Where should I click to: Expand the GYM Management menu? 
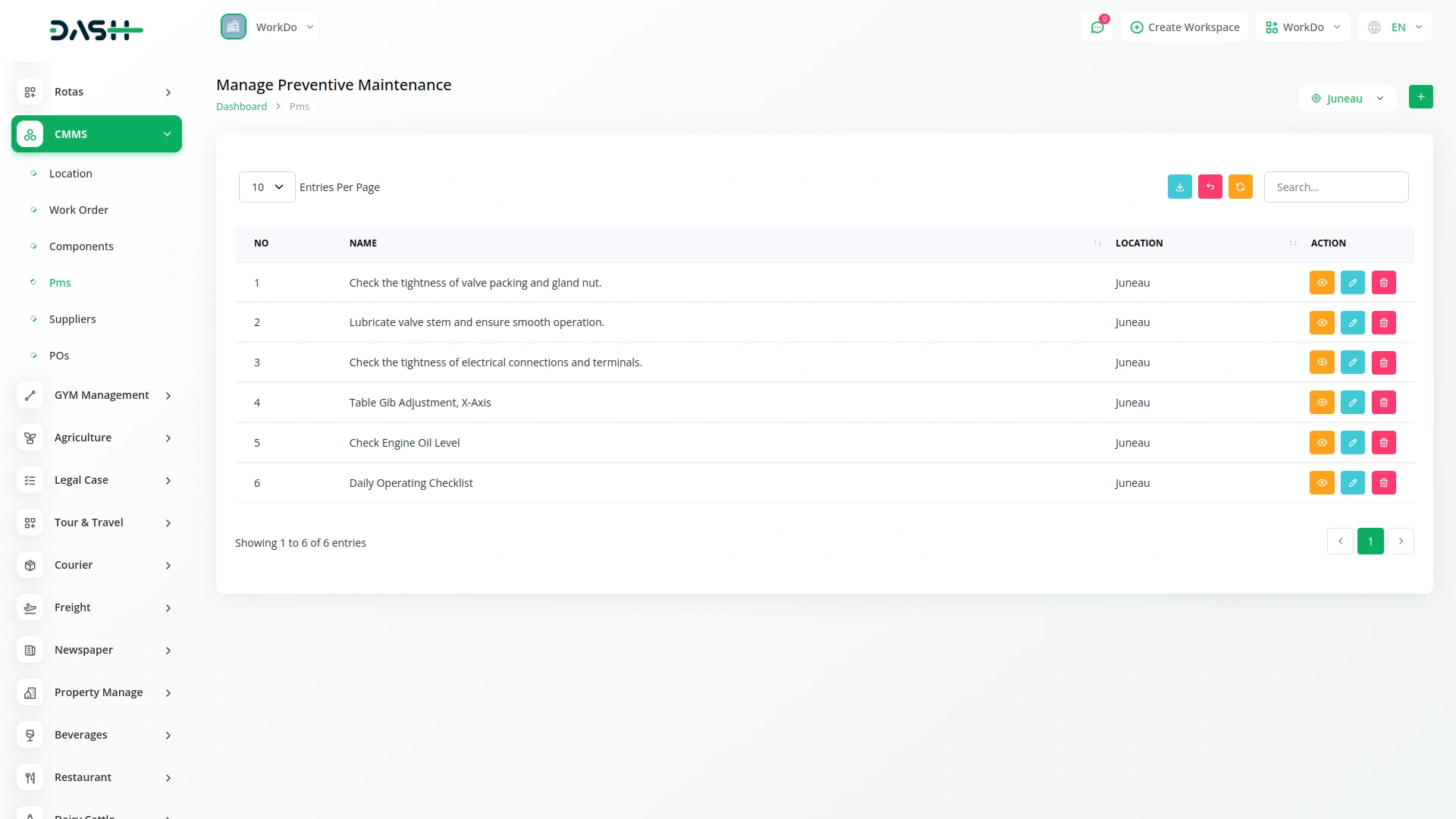click(x=96, y=395)
